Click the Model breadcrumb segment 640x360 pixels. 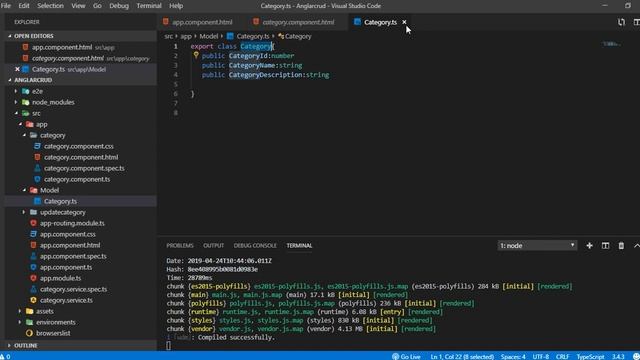209,36
